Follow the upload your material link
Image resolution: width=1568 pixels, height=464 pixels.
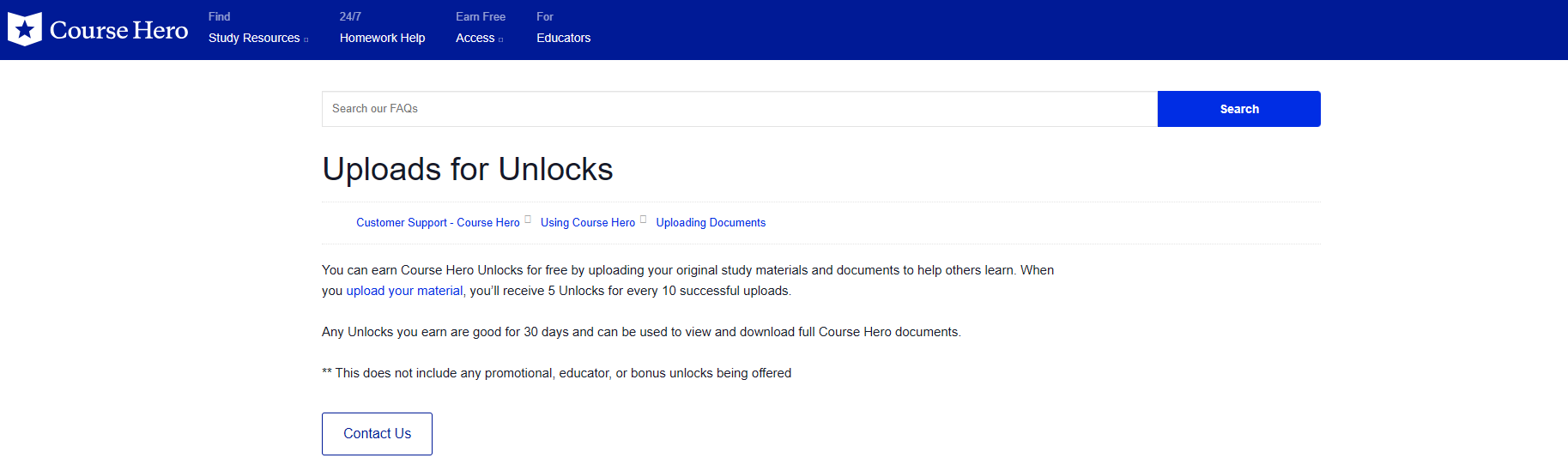[x=404, y=291]
